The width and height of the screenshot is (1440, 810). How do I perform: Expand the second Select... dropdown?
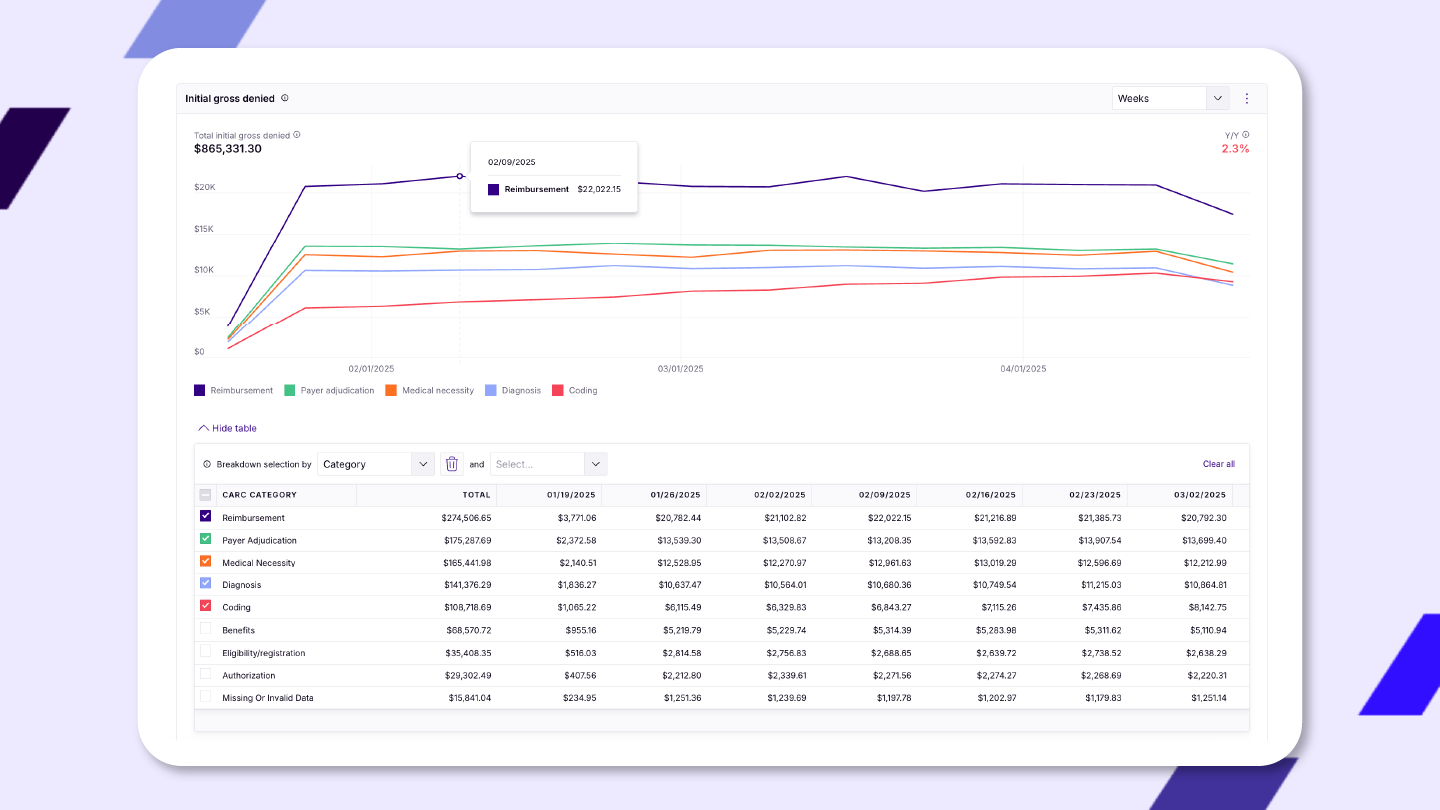548,464
